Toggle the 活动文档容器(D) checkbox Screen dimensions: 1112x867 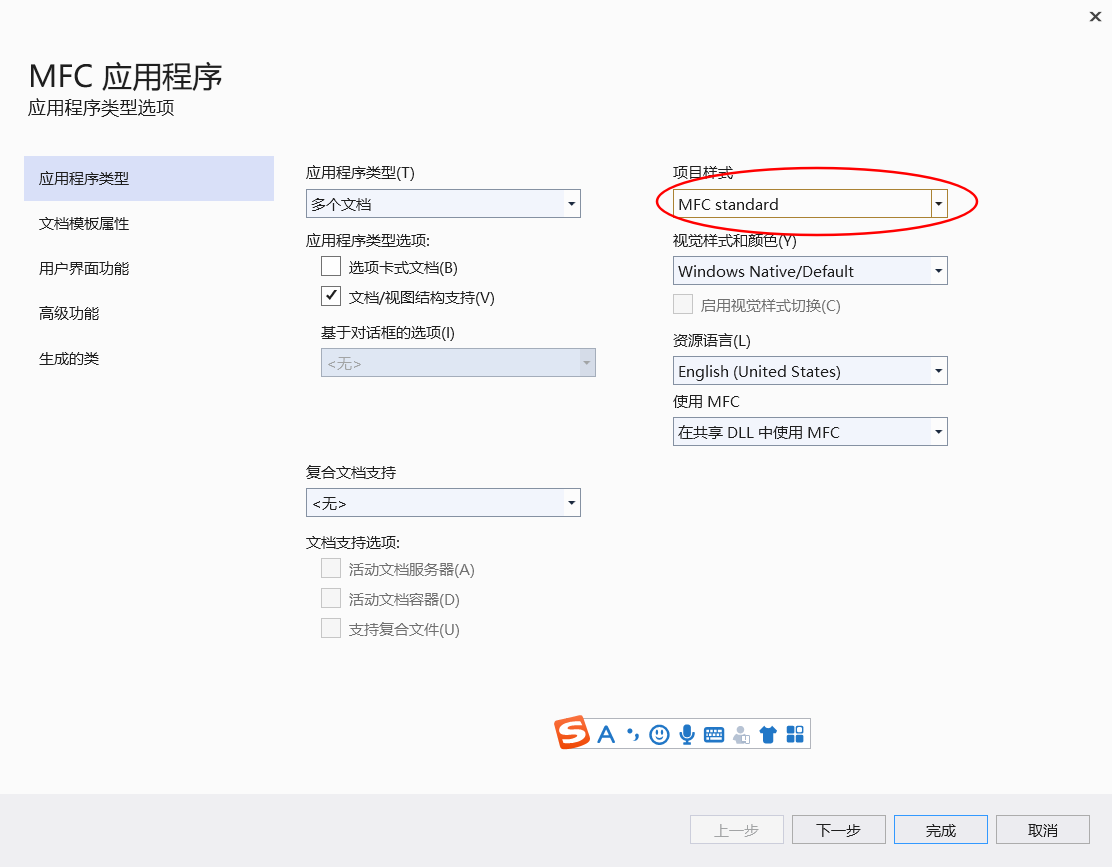(x=330, y=598)
